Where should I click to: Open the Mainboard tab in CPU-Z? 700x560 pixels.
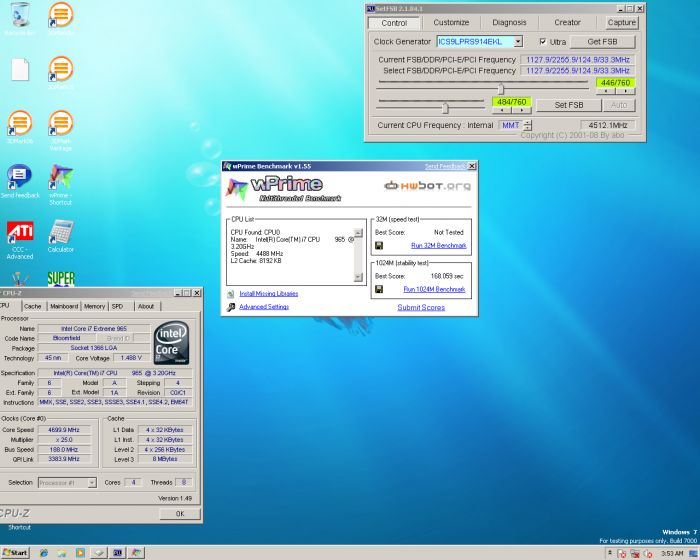point(64,306)
